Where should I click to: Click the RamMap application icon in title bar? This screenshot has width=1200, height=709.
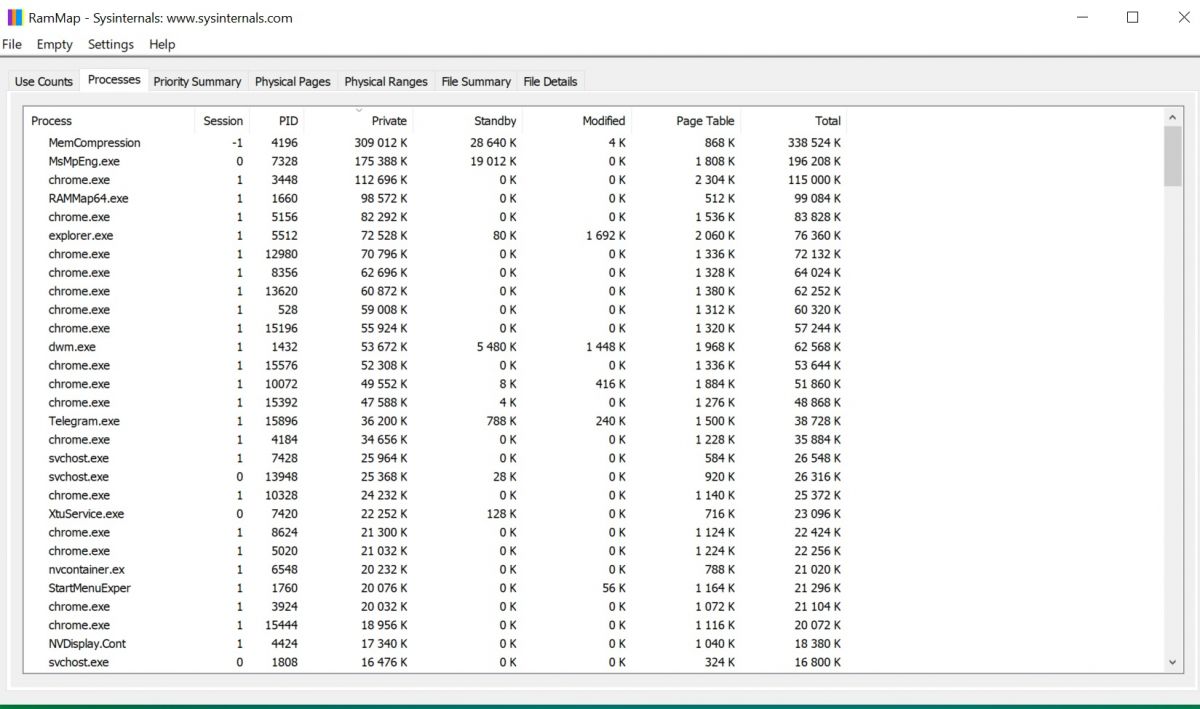pyautogui.click(x=15, y=17)
